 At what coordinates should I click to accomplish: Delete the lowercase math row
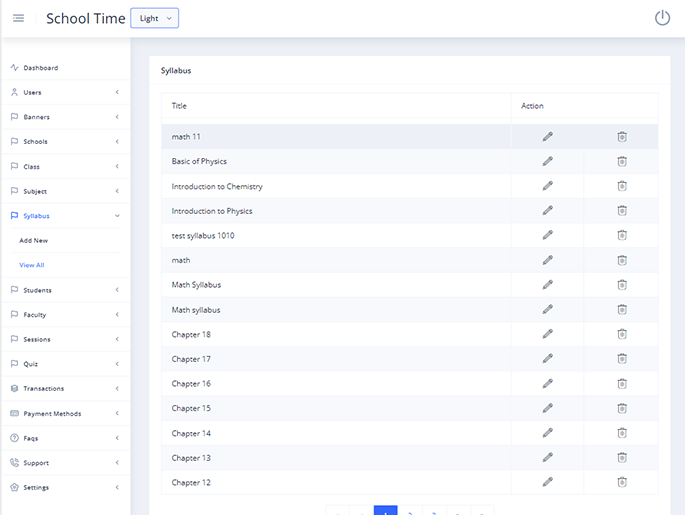tap(622, 260)
